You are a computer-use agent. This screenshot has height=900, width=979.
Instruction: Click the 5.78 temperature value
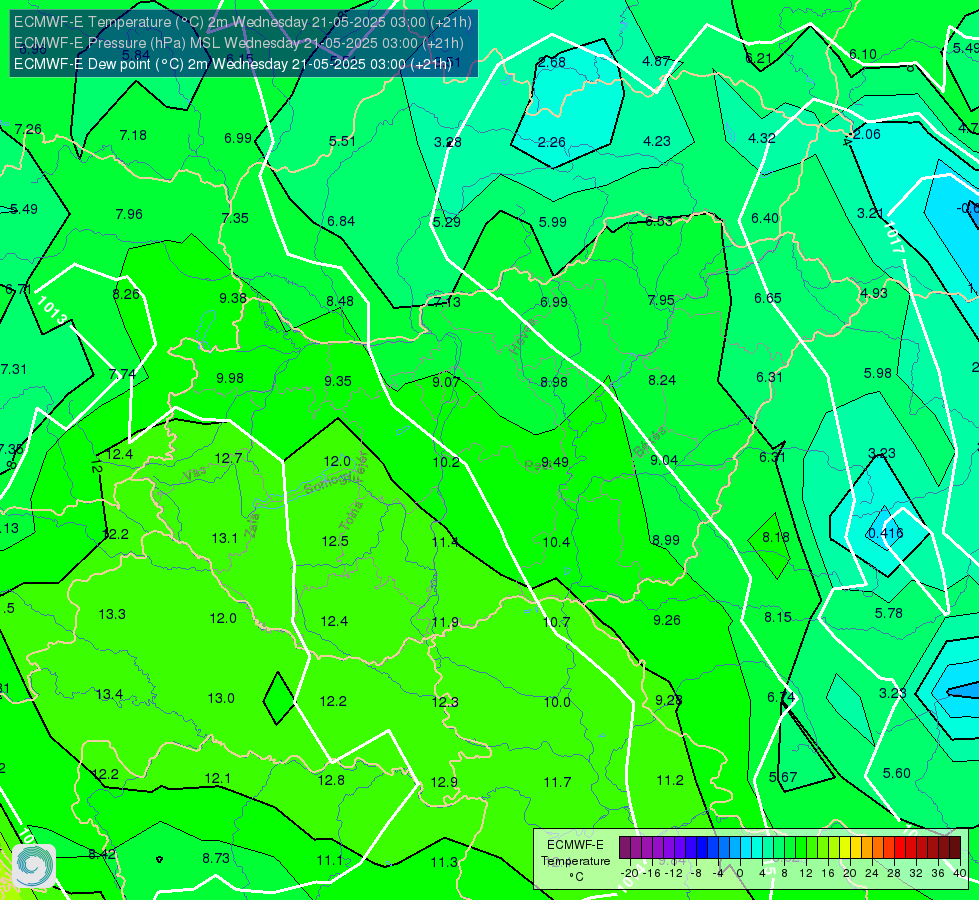(x=888, y=613)
